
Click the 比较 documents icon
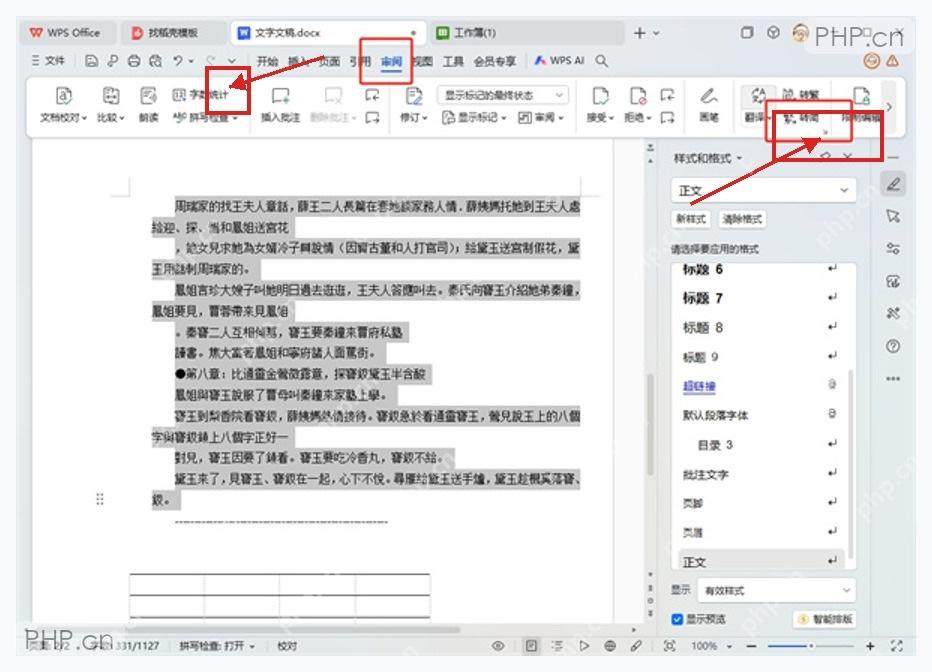[x=111, y=96]
